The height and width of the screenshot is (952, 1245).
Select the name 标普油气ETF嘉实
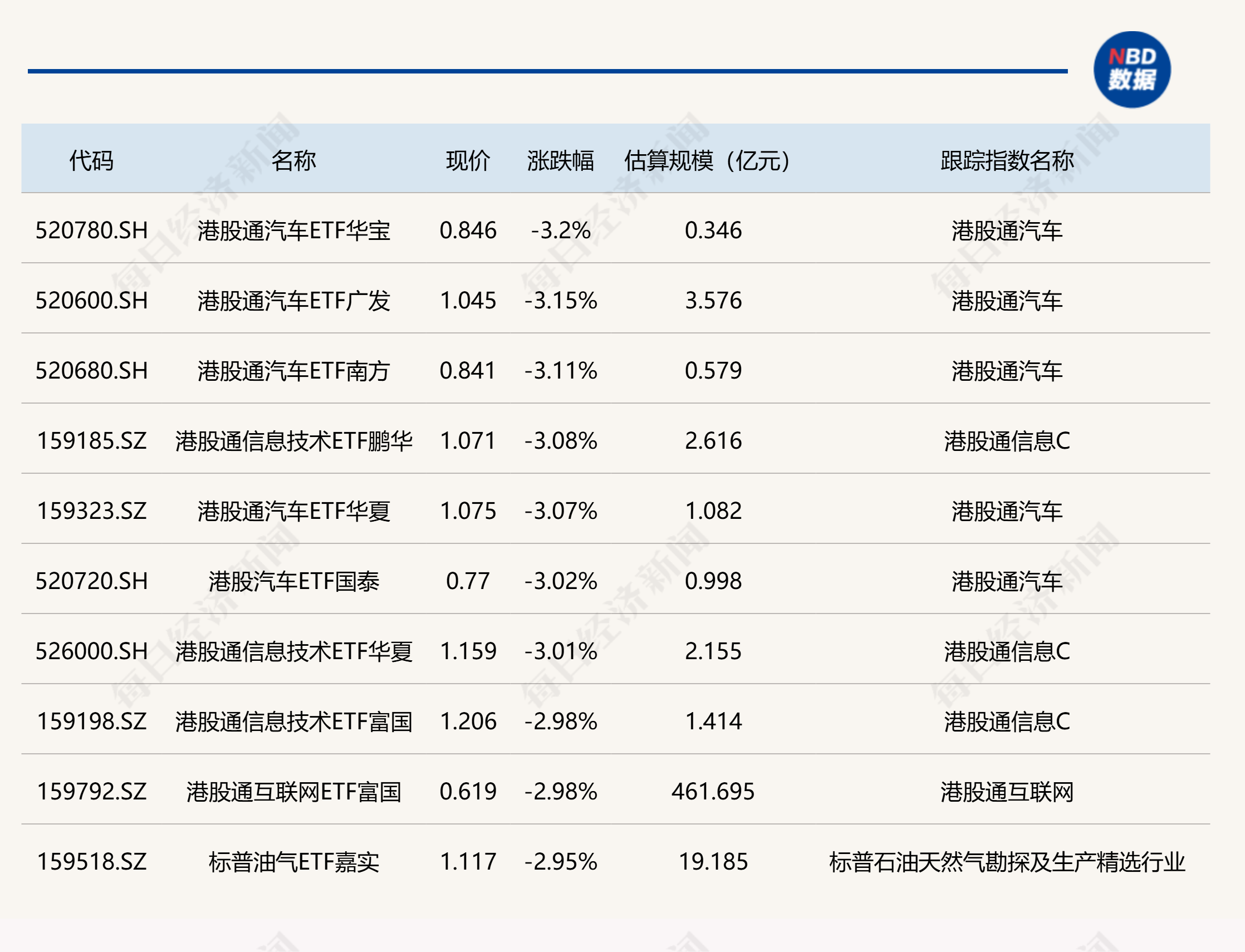click(293, 862)
